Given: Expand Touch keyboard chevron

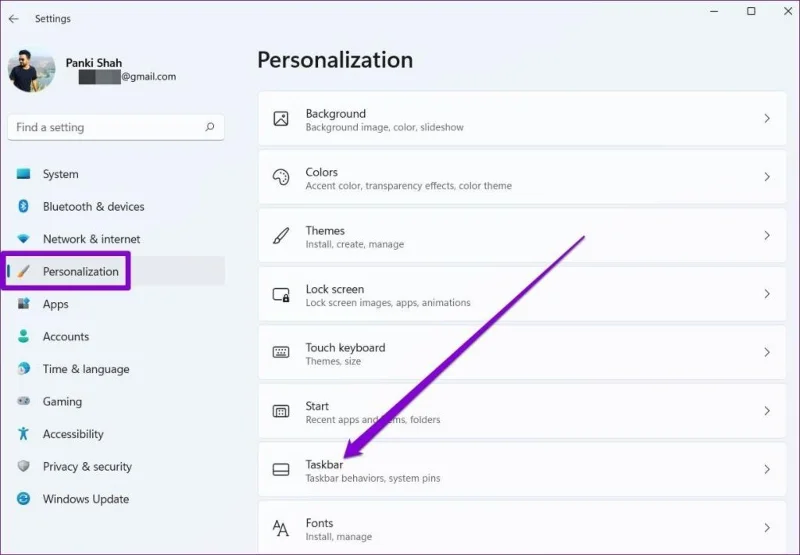Looking at the screenshot, I should coord(767,352).
